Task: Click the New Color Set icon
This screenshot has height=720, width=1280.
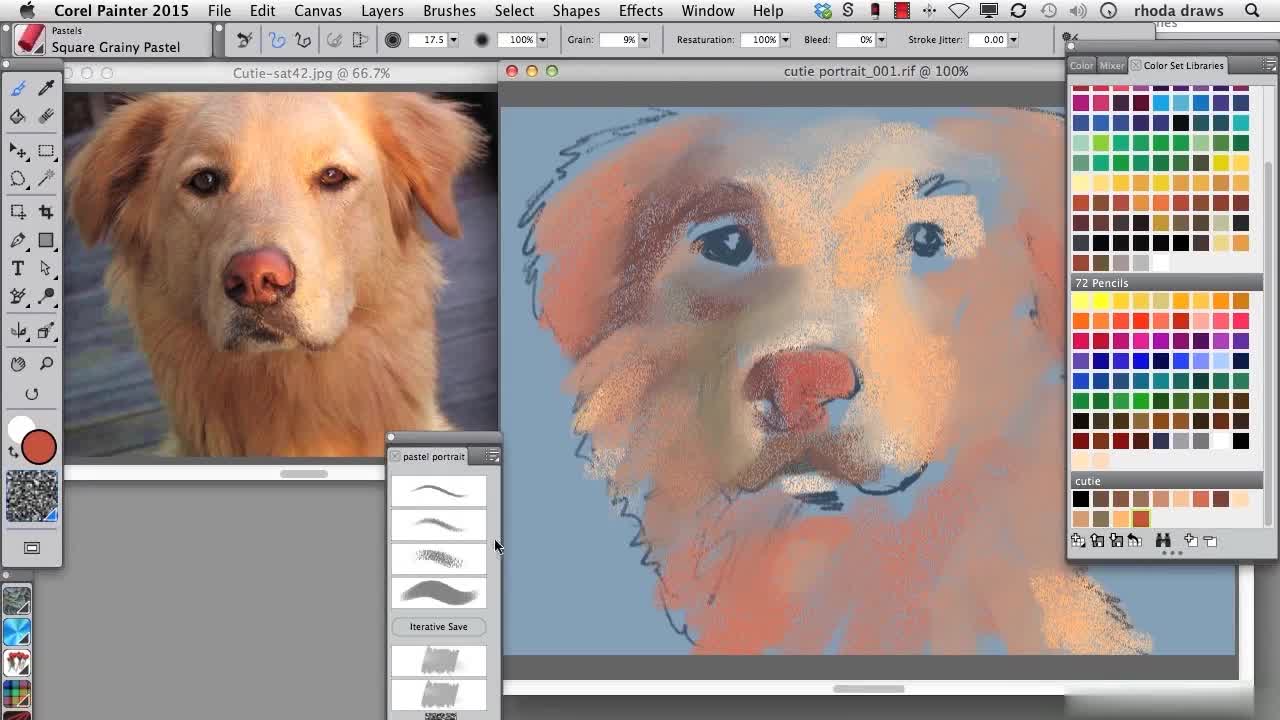Action: [1078, 541]
